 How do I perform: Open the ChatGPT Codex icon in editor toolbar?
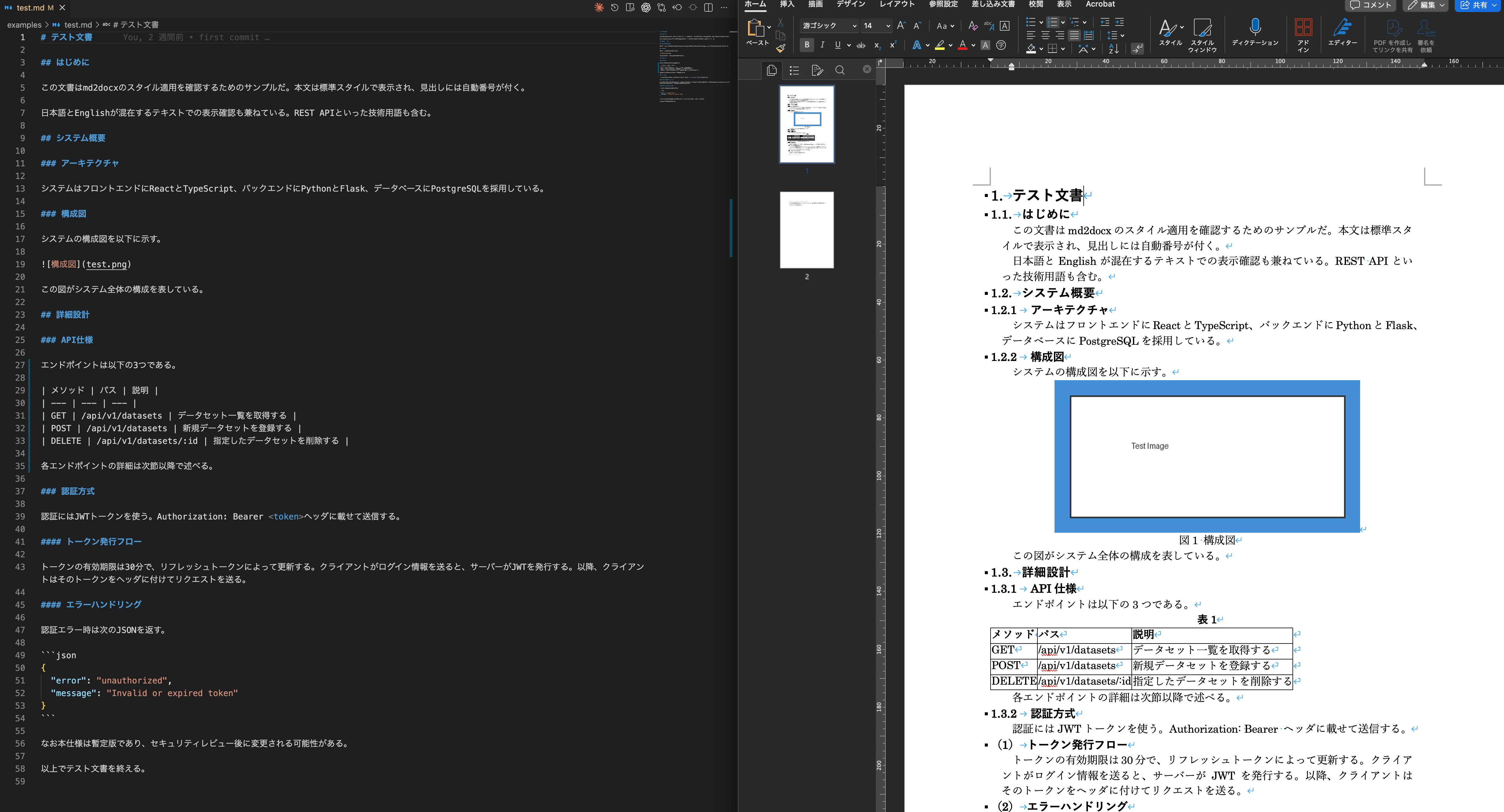tap(646, 8)
